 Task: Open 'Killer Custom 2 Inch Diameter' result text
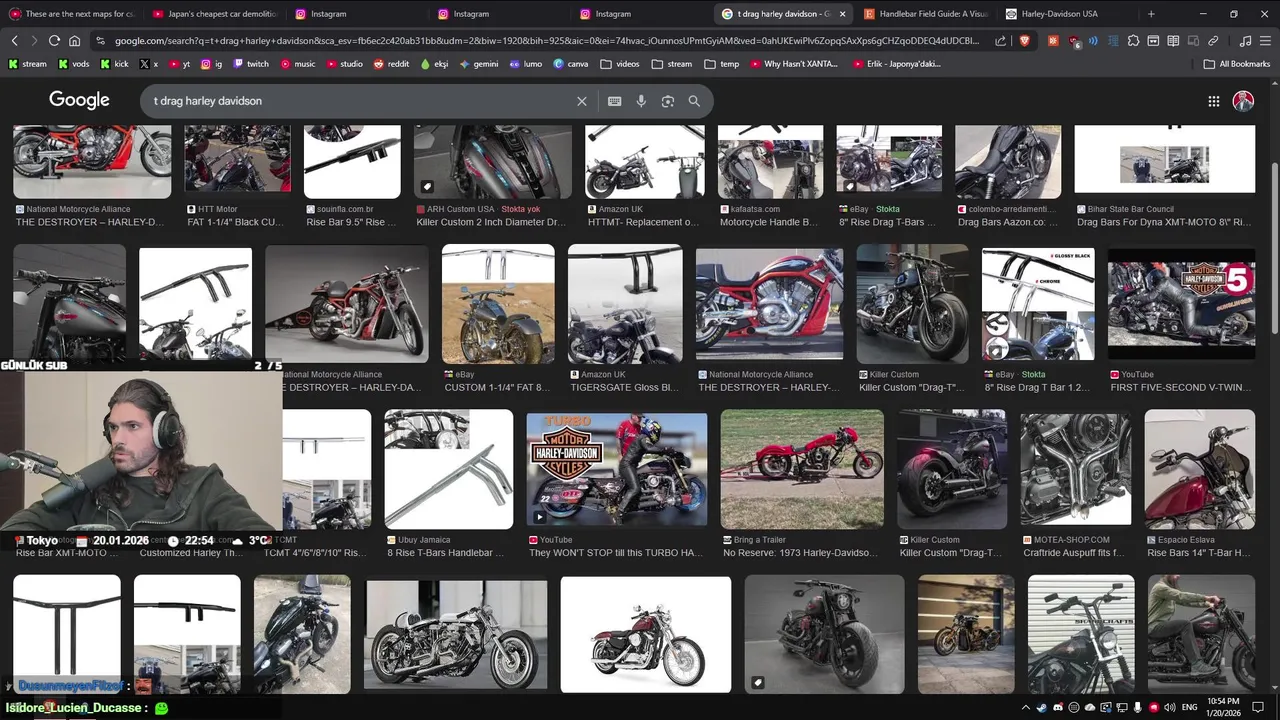[491, 222]
